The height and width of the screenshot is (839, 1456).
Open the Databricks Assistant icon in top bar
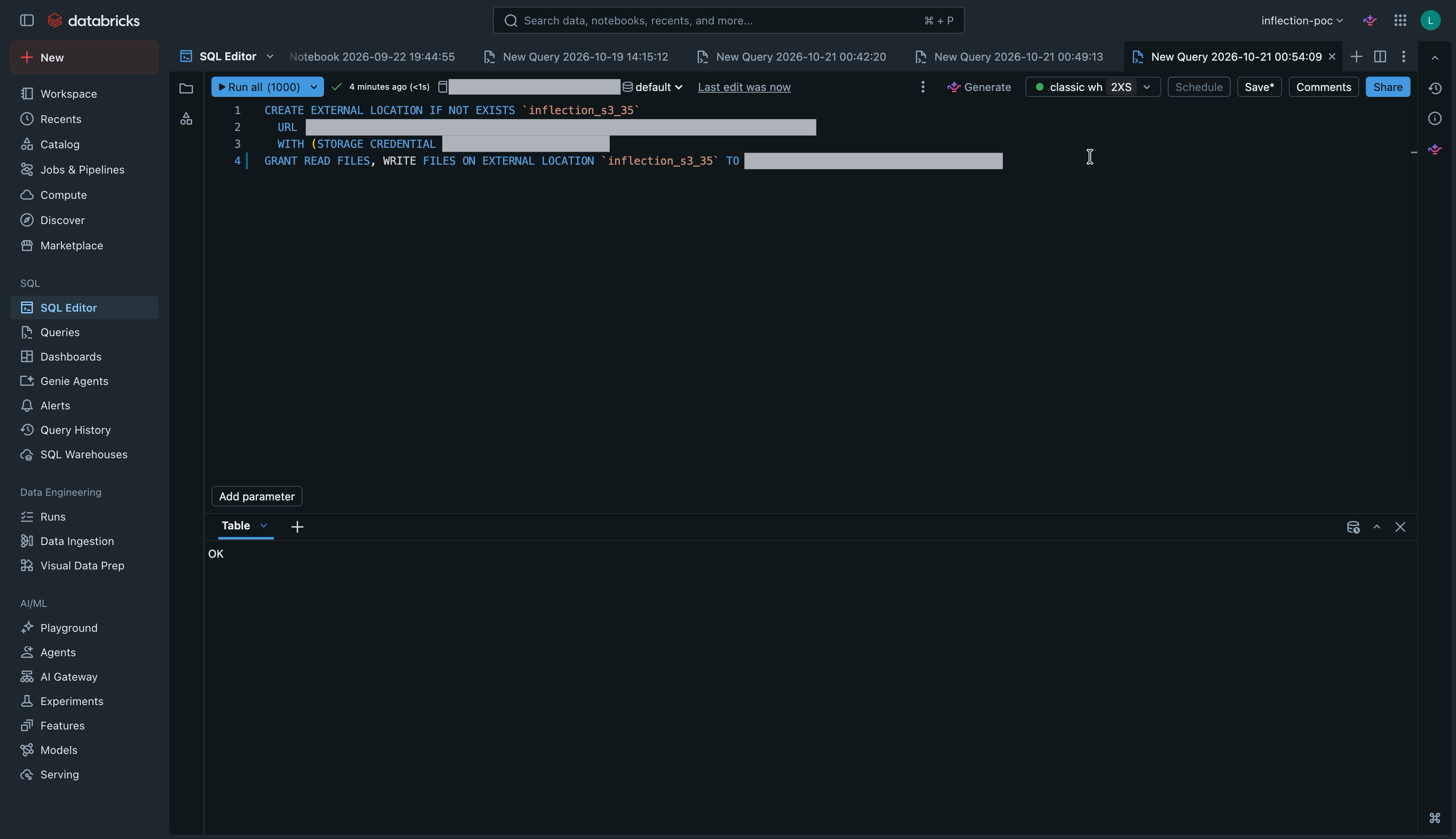(1370, 21)
